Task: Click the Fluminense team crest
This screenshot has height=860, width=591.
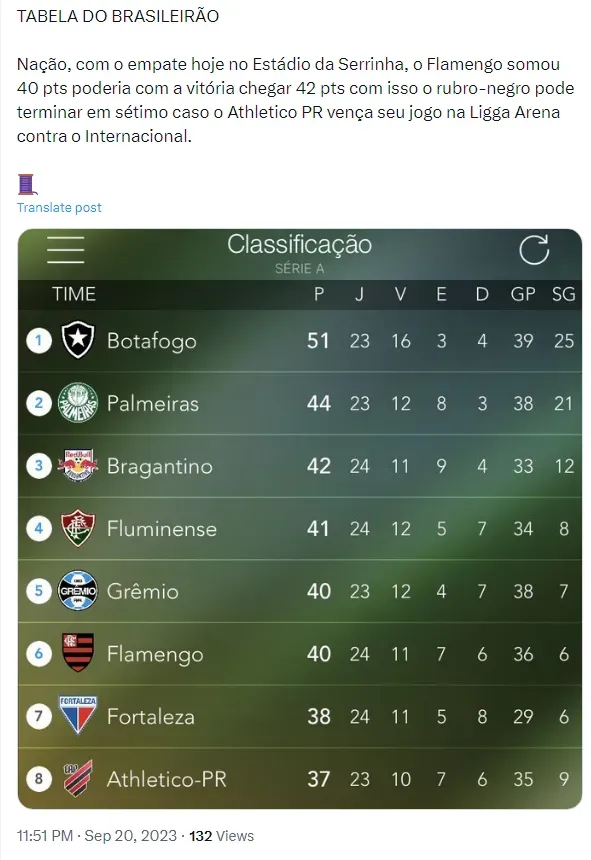Action: [78, 528]
